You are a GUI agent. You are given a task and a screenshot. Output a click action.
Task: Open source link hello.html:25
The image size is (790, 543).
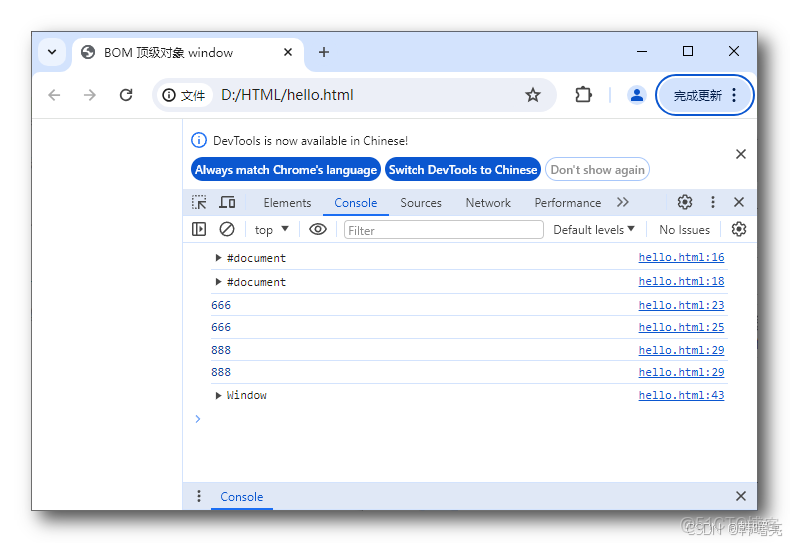coord(681,327)
